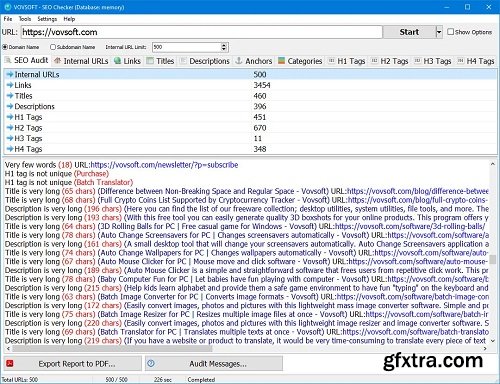Click the 'H1 tag is not unique (Batch Translator)' line
The height and width of the screenshot is (384, 500).
(x=69, y=182)
